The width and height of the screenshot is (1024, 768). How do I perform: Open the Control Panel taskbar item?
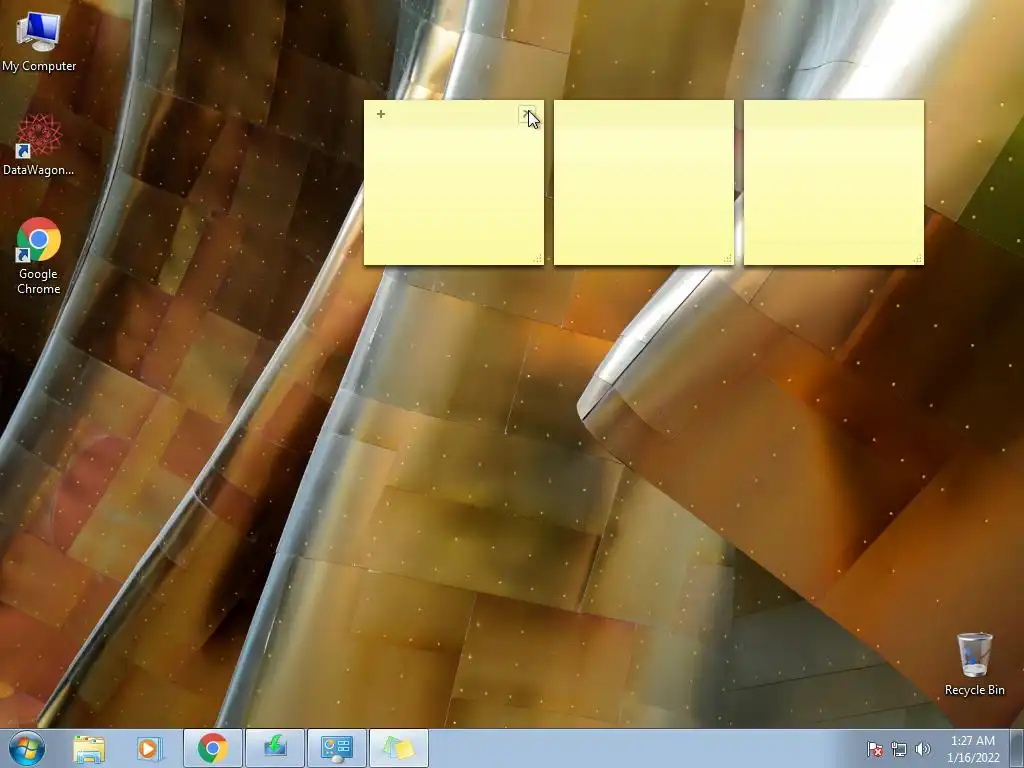337,748
